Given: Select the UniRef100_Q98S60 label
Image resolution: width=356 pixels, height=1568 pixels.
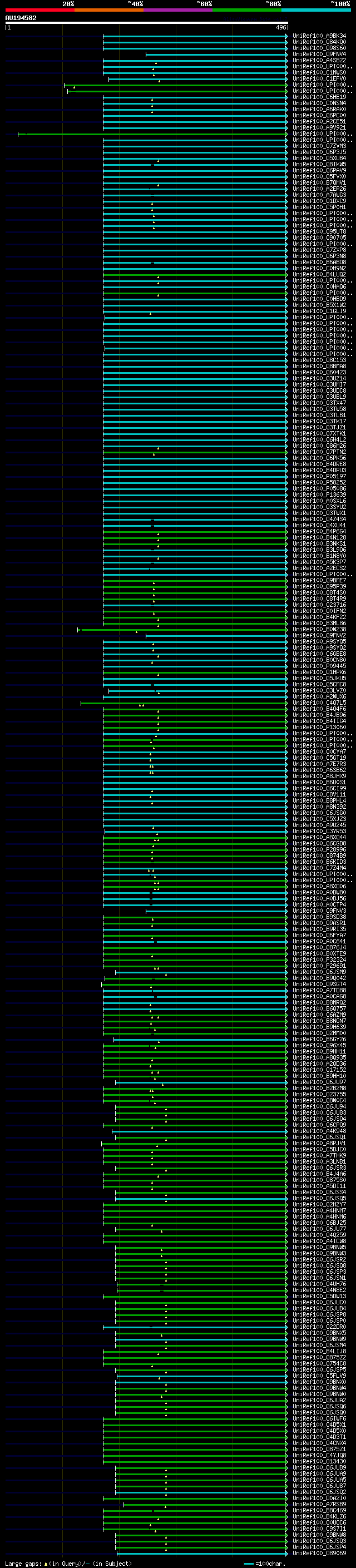Looking at the screenshot, I should [319, 48].
